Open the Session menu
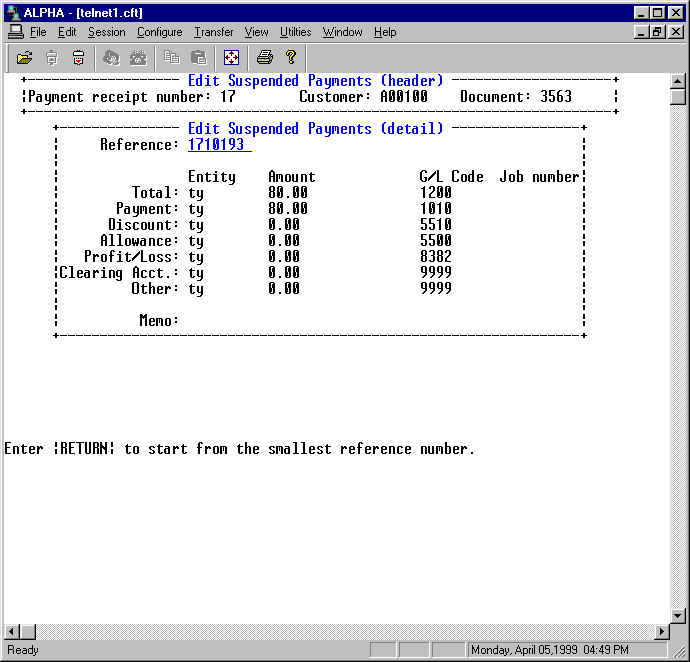The image size is (690, 662). point(106,32)
